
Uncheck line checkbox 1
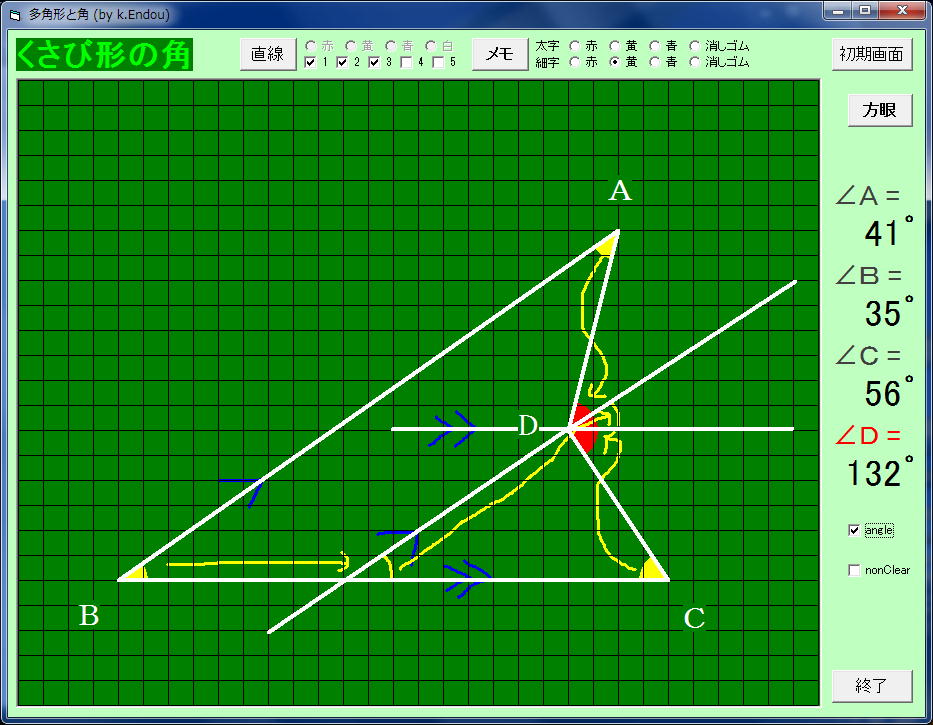click(x=310, y=62)
